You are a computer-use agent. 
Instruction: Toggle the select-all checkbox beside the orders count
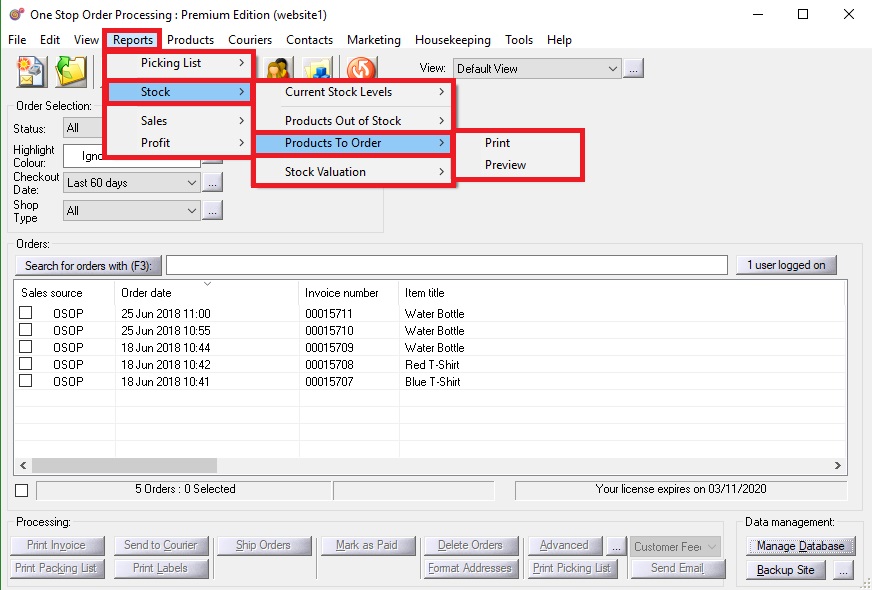pyautogui.click(x=22, y=490)
